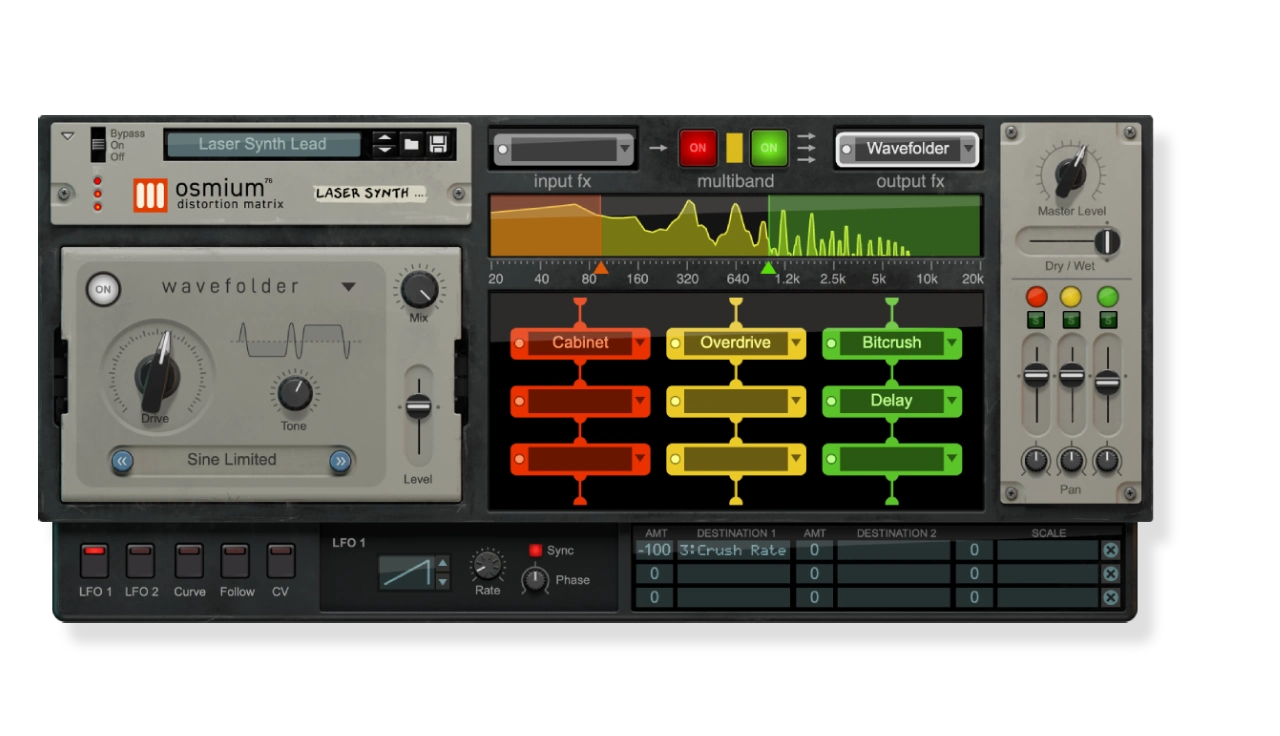Toggle the red multiband ON switch
The width and height of the screenshot is (1280, 736).
tap(698, 148)
